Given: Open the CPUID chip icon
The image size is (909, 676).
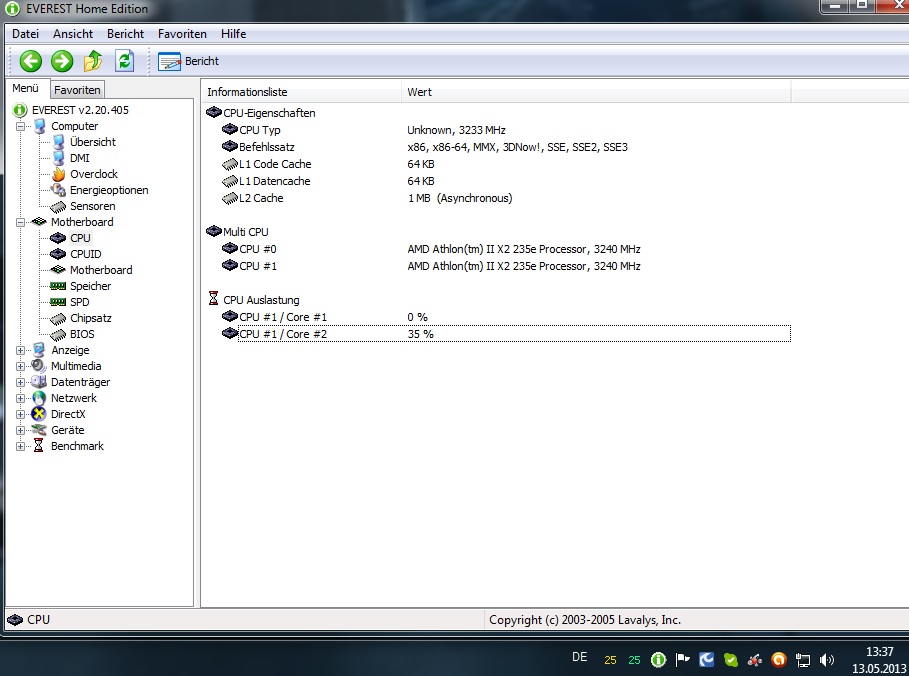Looking at the screenshot, I should [58, 254].
